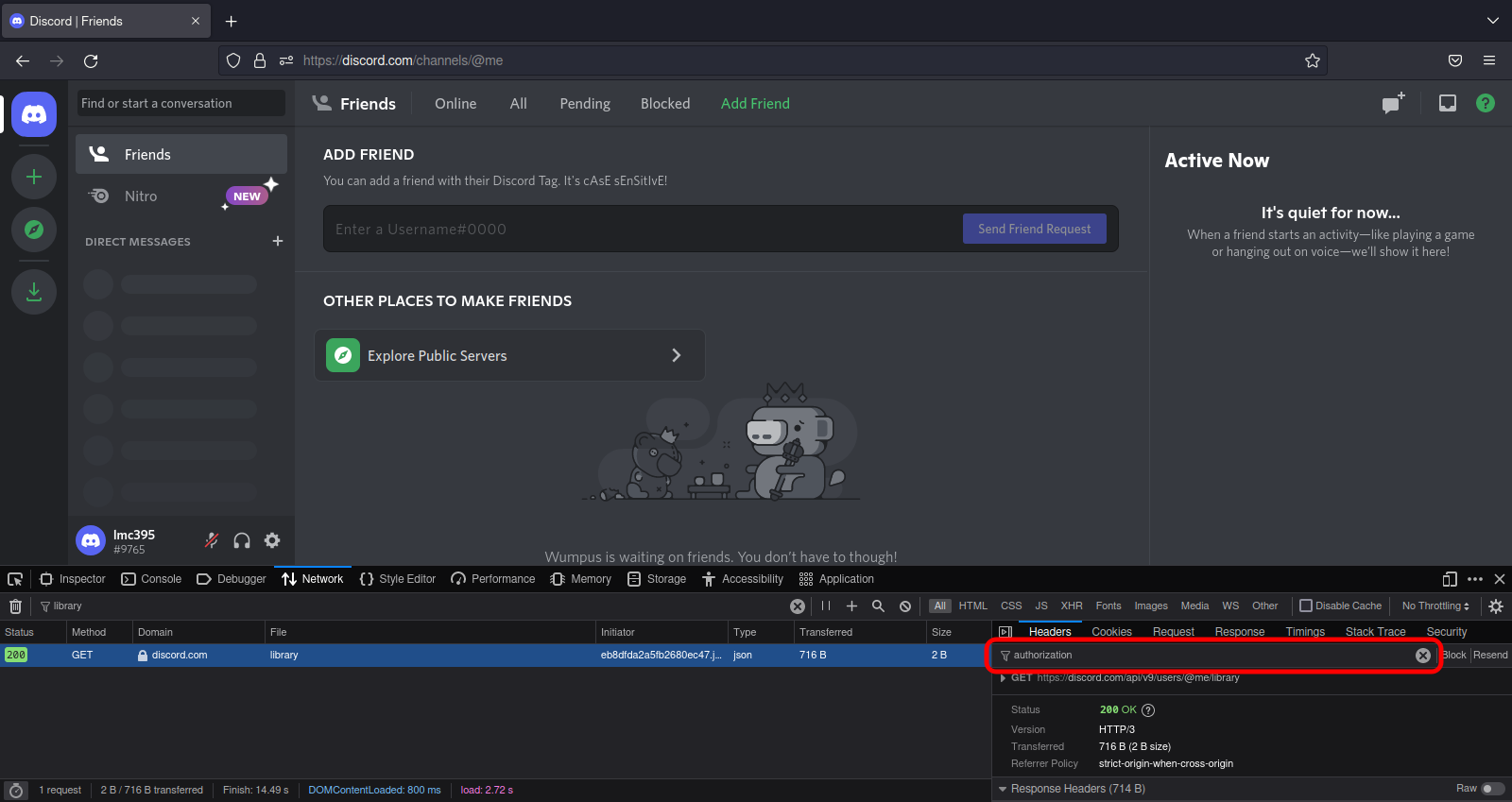1512x802 pixels.
Task: Open DevTools more options ellipsis
Action: tap(1475, 579)
